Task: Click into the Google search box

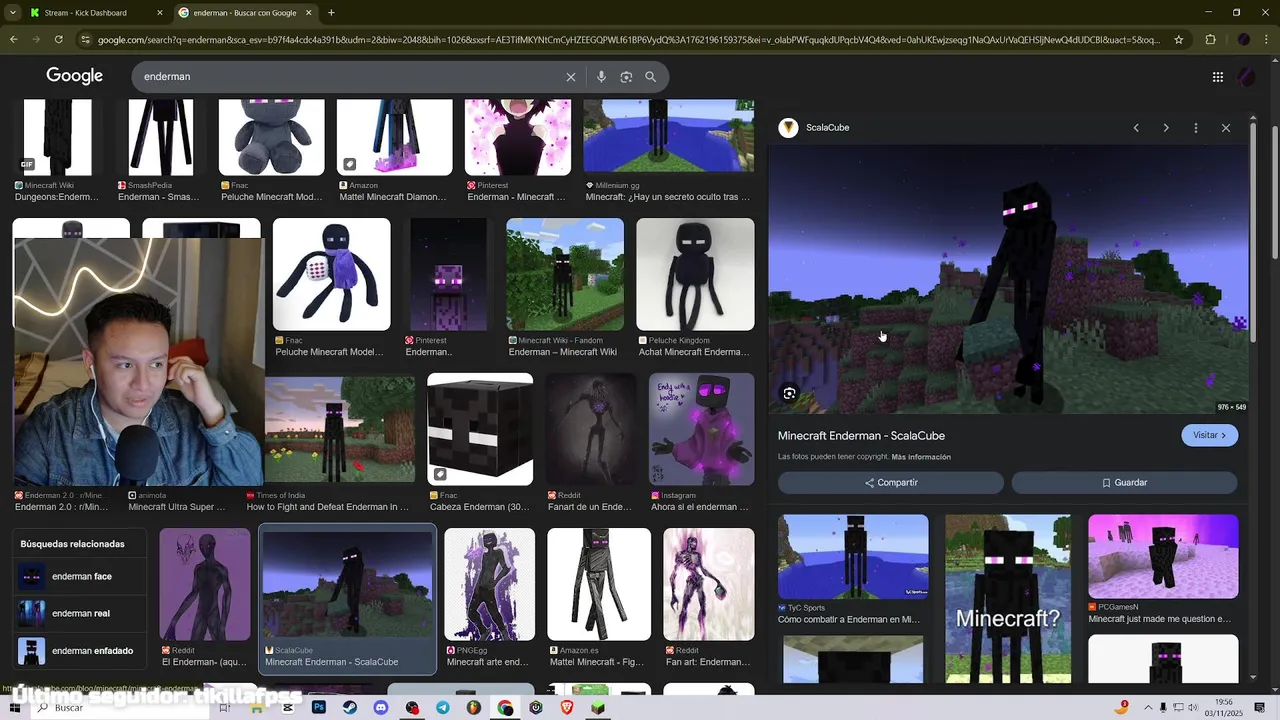Action: (350, 77)
